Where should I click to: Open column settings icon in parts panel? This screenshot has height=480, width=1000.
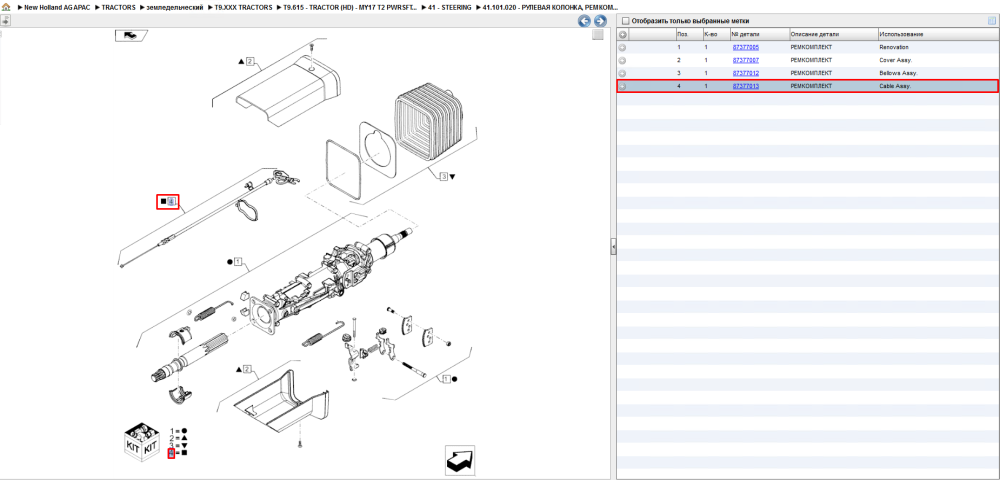992,21
